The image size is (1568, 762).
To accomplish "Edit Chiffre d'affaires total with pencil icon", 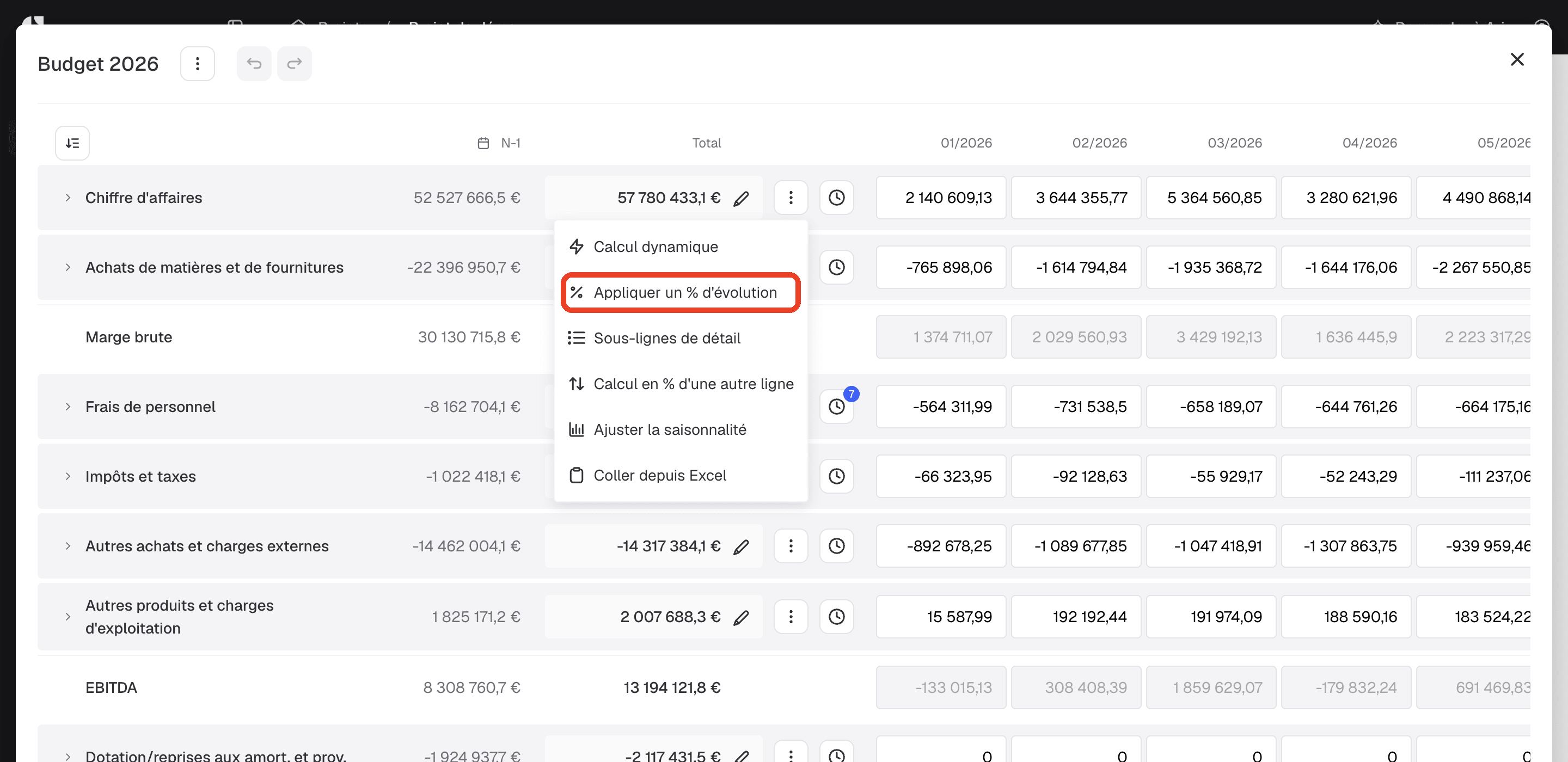I will pyautogui.click(x=741, y=199).
